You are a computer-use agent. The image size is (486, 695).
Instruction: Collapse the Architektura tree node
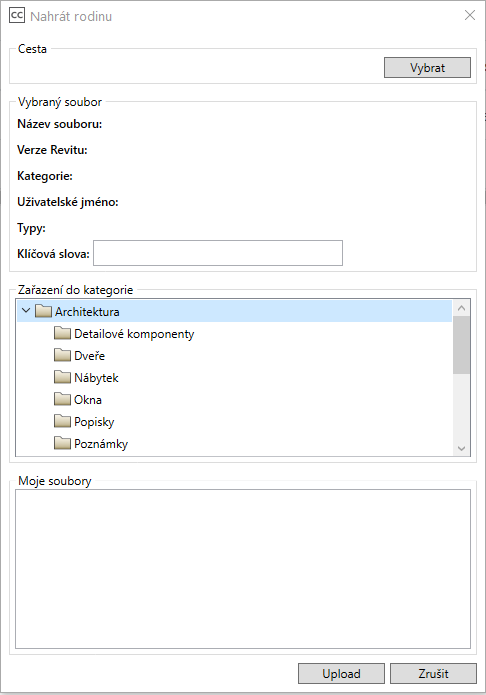(26, 311)
